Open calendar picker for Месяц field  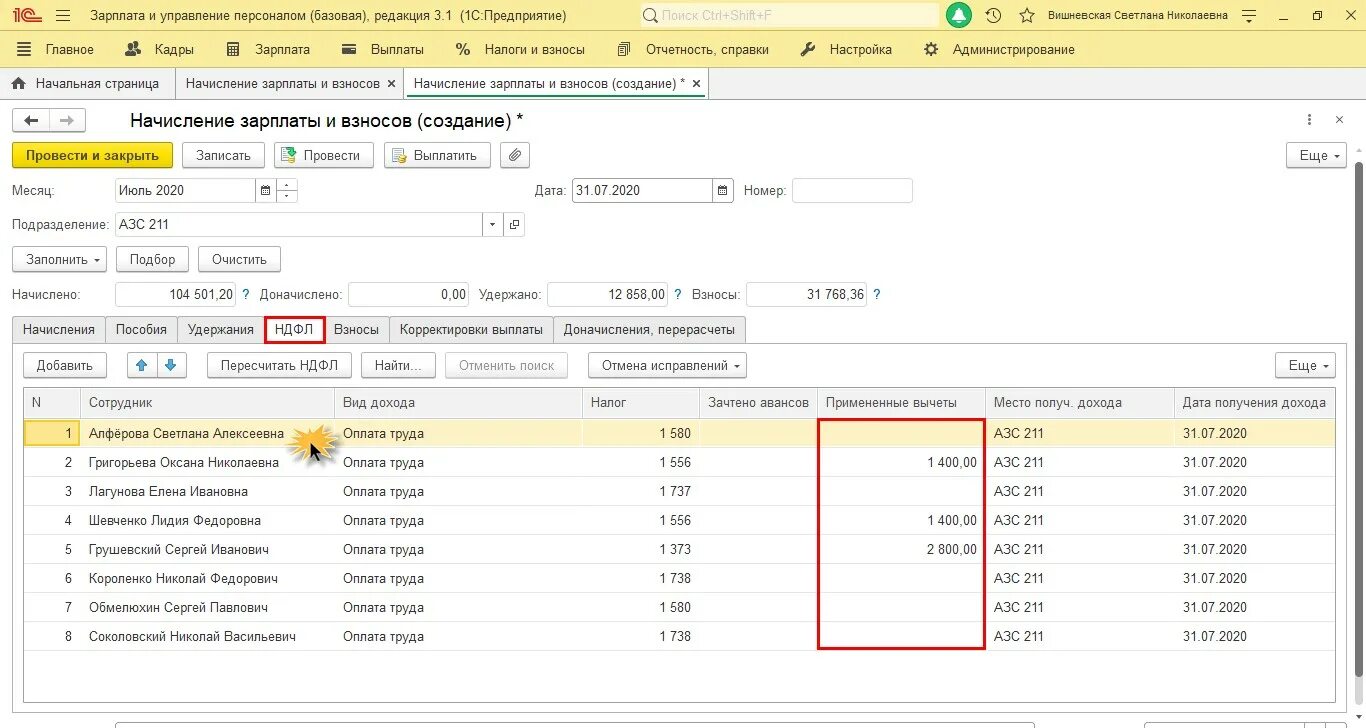pos(265,190)
